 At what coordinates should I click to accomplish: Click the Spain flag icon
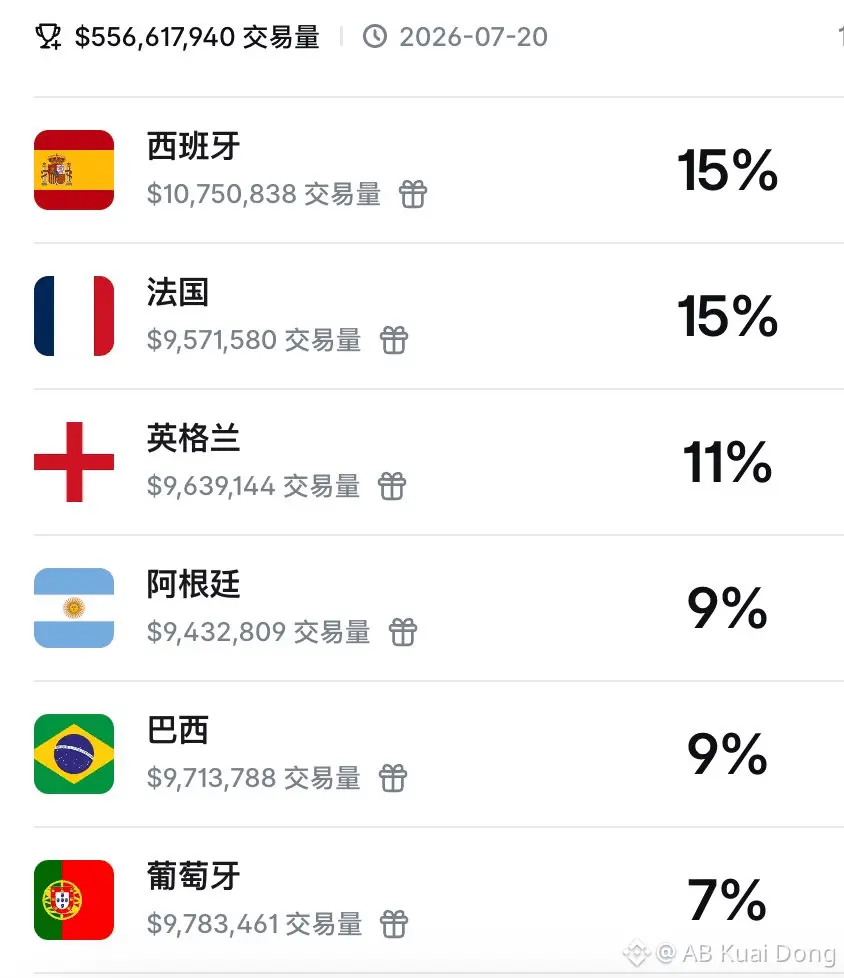pyautogui.click(x=74, y=170)
